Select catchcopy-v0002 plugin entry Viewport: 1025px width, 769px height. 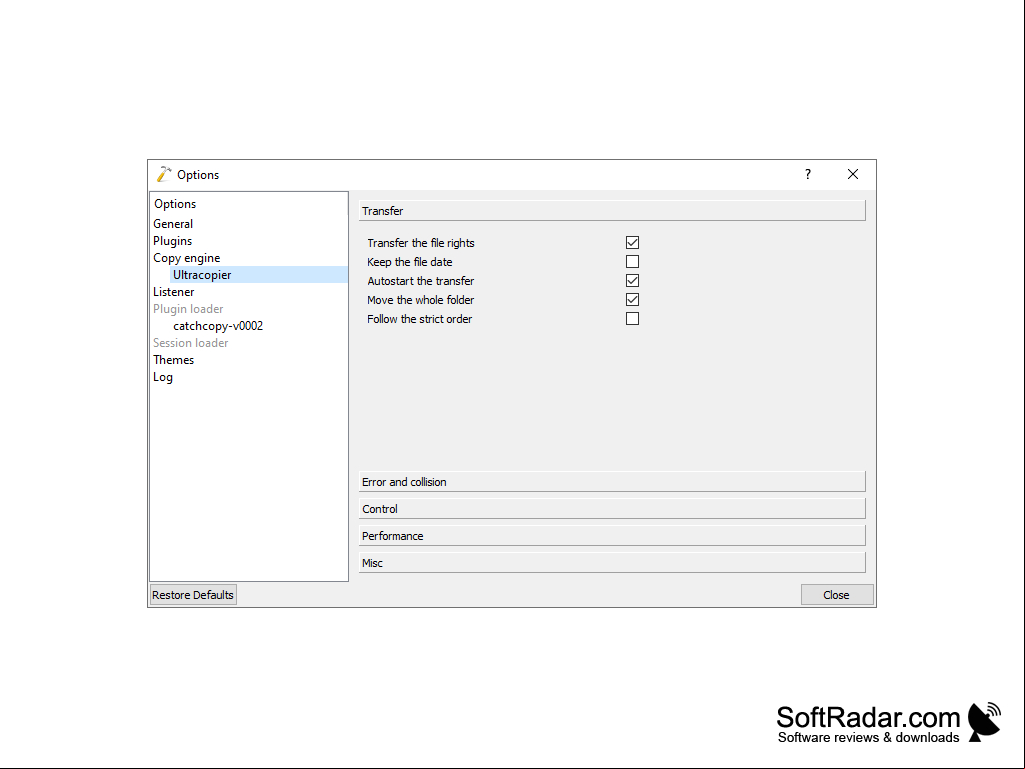tap(218, 326)
